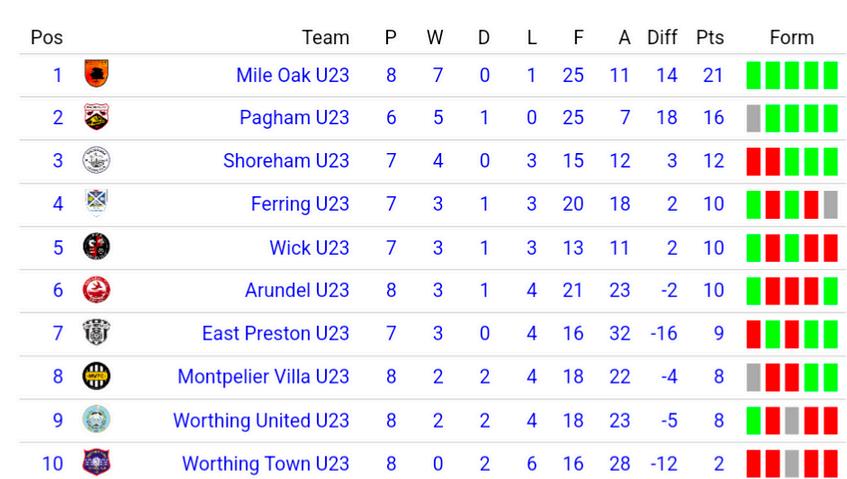Click Shoreham U23's first red form box
This screenshot has width=847, height=479.
(x=754, y=161)
